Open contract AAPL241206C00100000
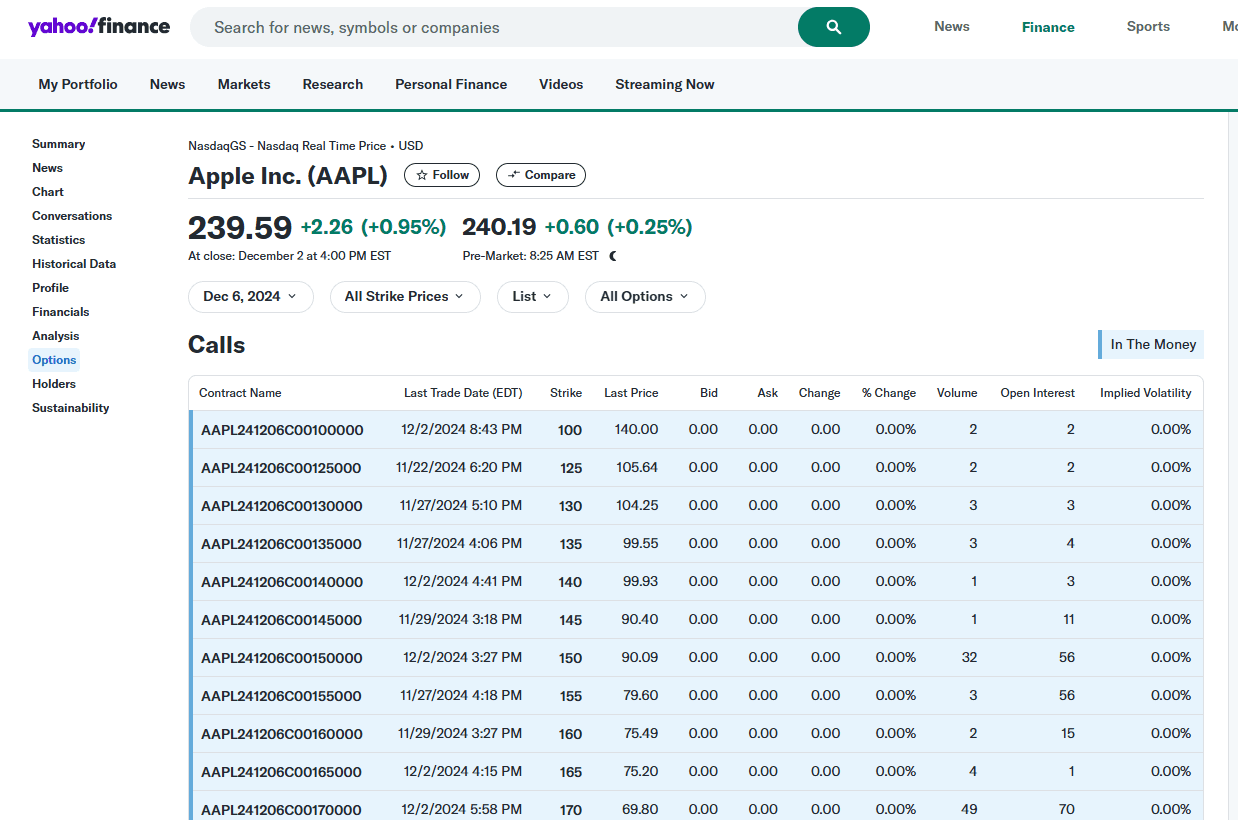The image size is (1238, 820). point(282,430)
